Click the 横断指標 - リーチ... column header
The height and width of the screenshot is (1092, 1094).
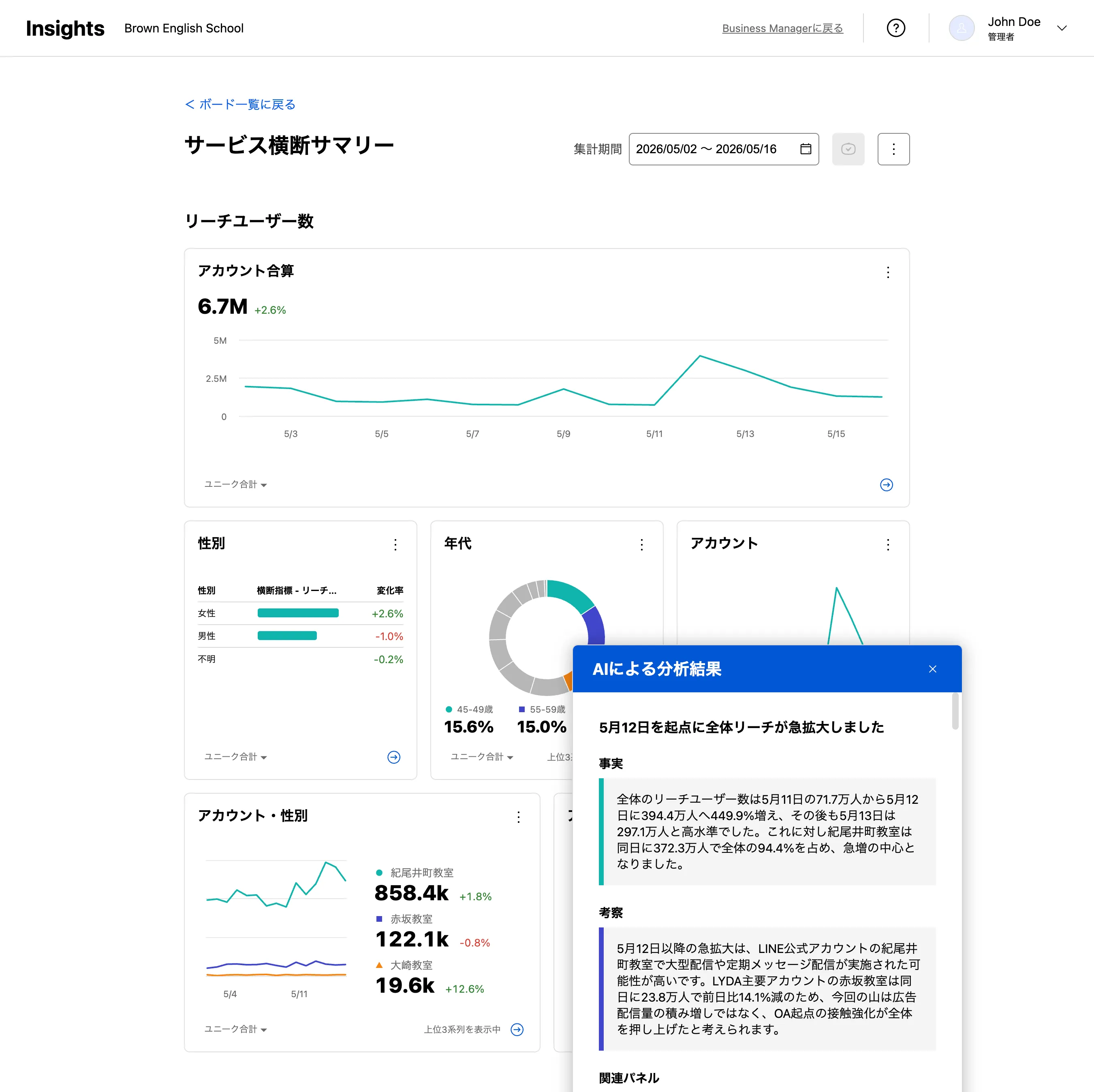click(296, 590)
